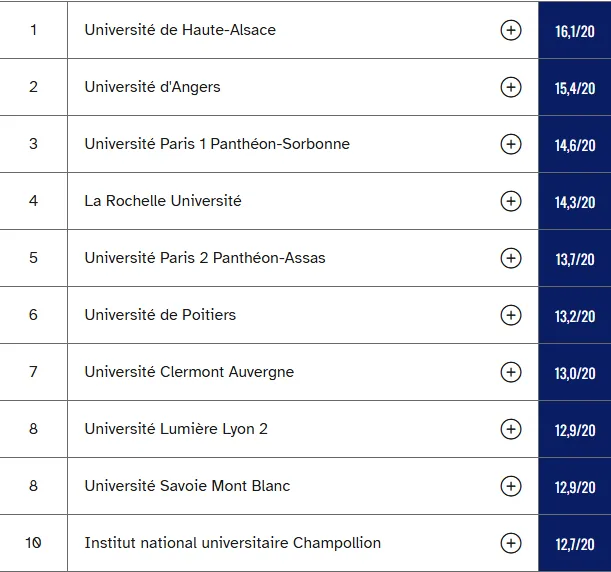
Task: Click plus icon next to La Rochelle Université
Action: 510,201
